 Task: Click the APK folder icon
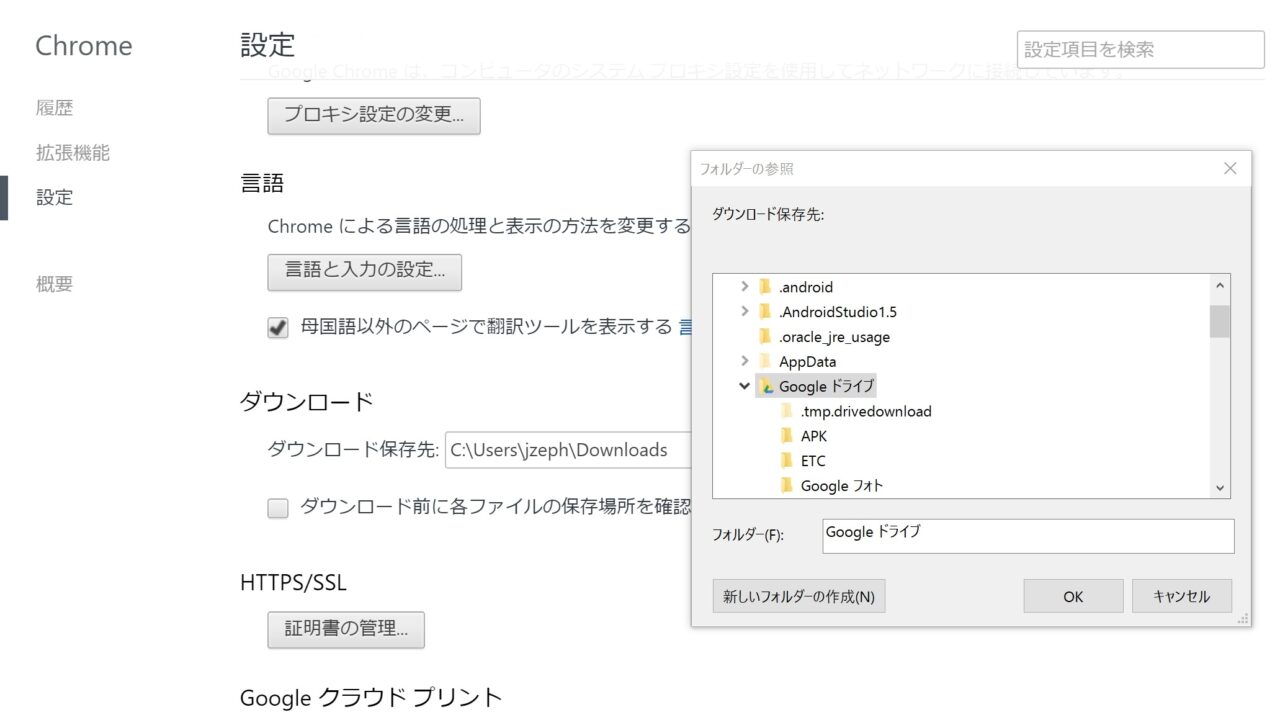click(787, 436)
